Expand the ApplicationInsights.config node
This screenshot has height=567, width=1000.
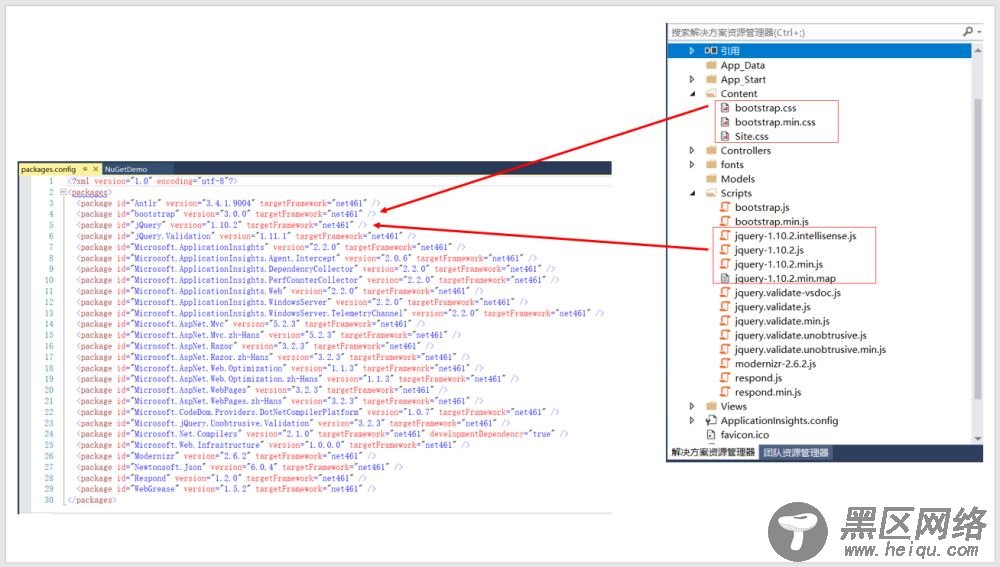tap(692, 420)
